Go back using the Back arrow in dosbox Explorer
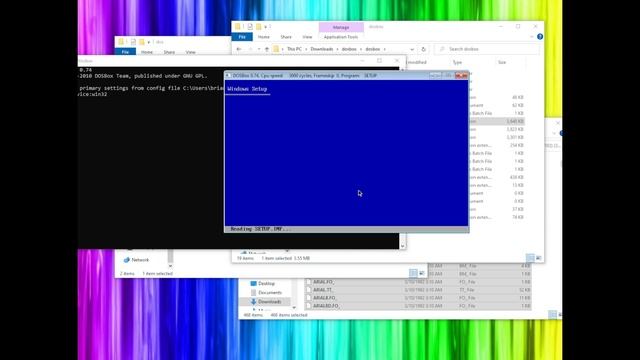 click(239, 49)
